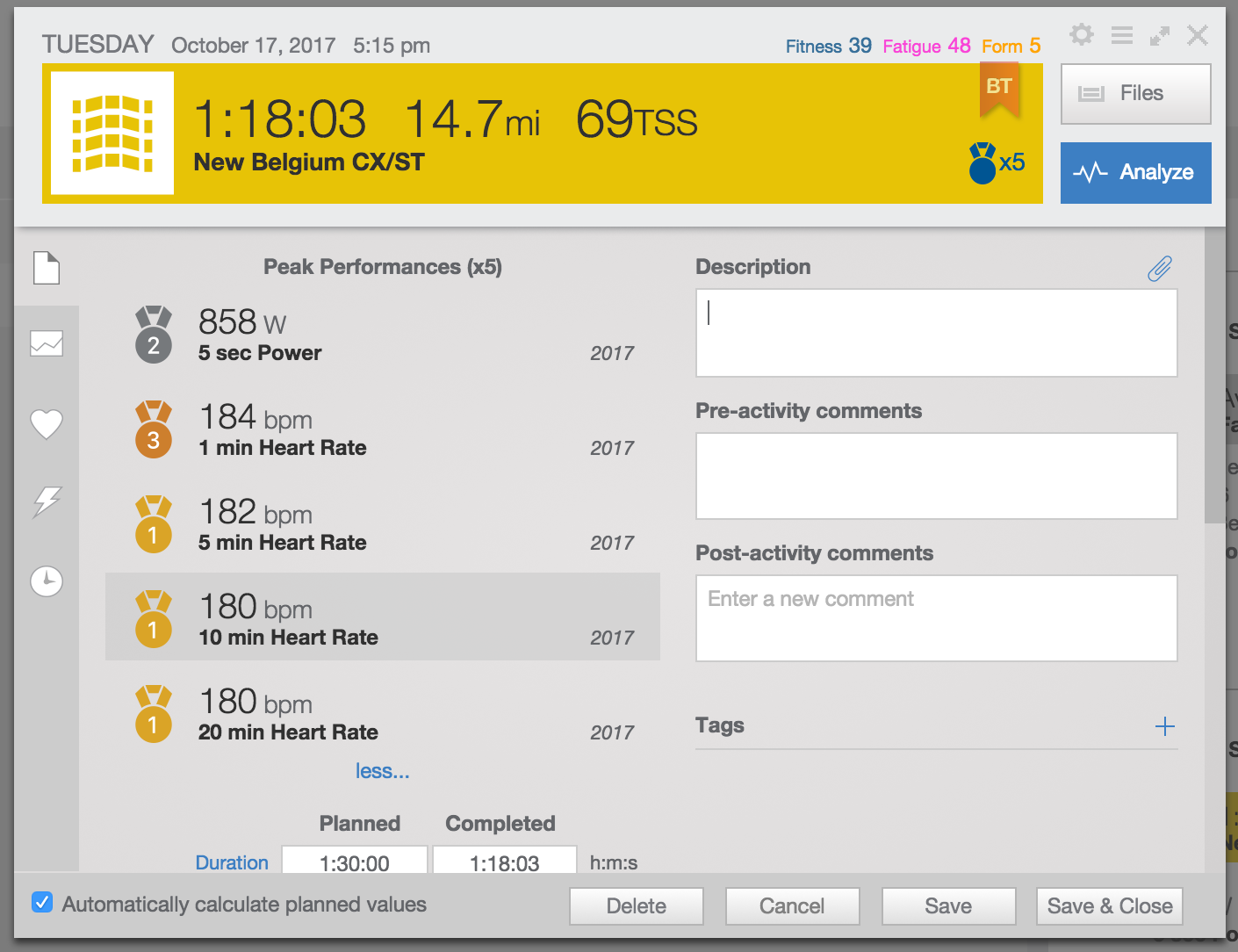This screenshot has width=1238, height=952.
Task: Click the bronze medal for 1 min Heart Rate
Action: coord(154,429)
